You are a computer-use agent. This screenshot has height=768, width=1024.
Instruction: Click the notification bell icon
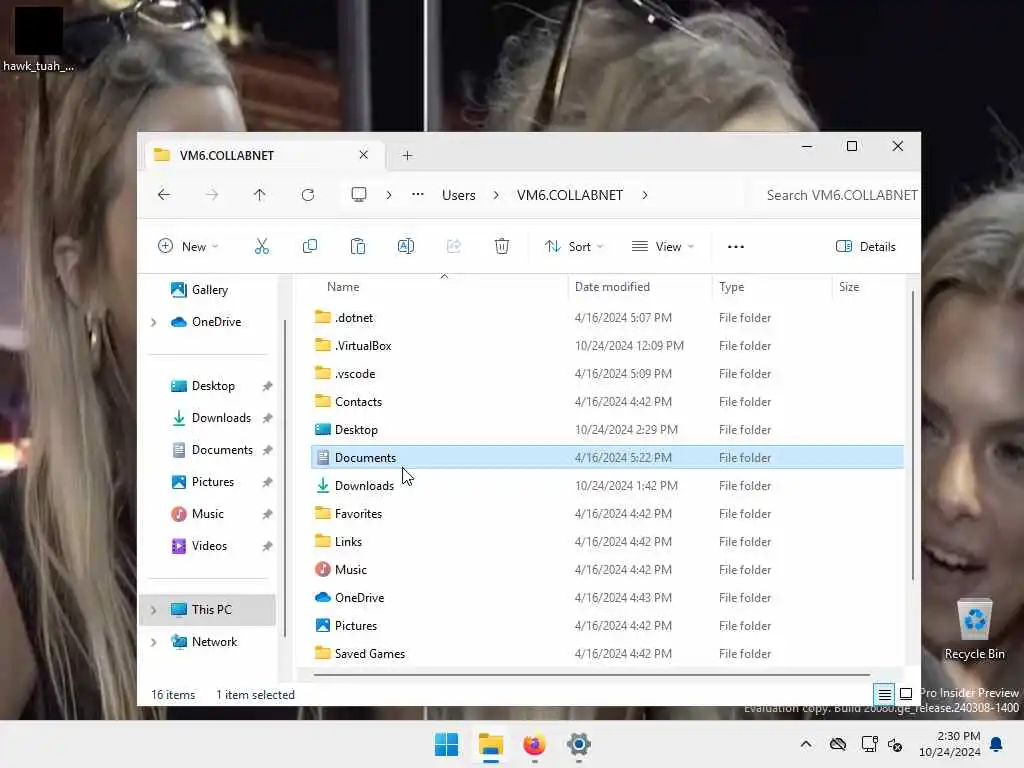pyautogui.click(x=997, y=744)
